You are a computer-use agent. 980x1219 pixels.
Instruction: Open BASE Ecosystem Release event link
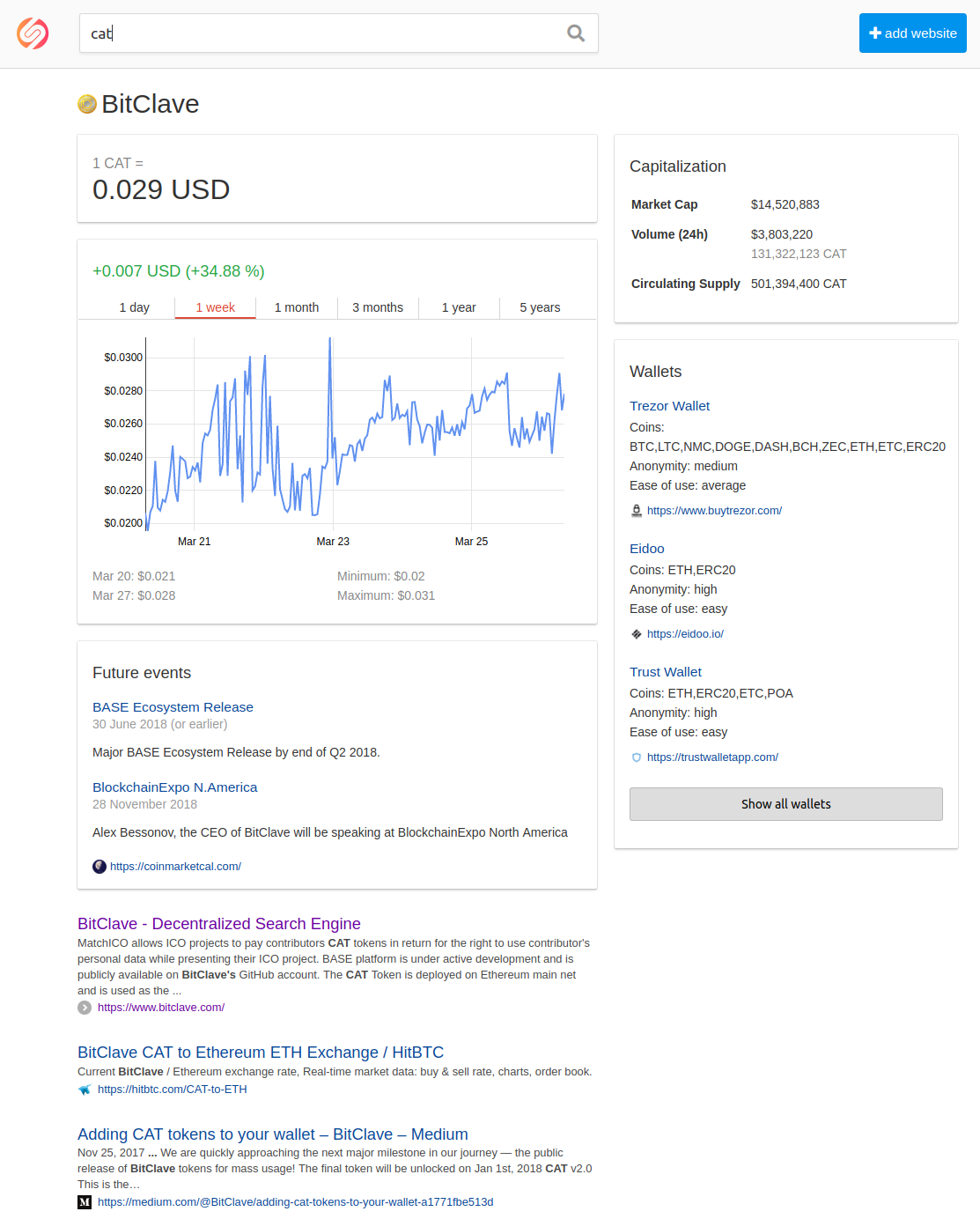pos(173,707)
